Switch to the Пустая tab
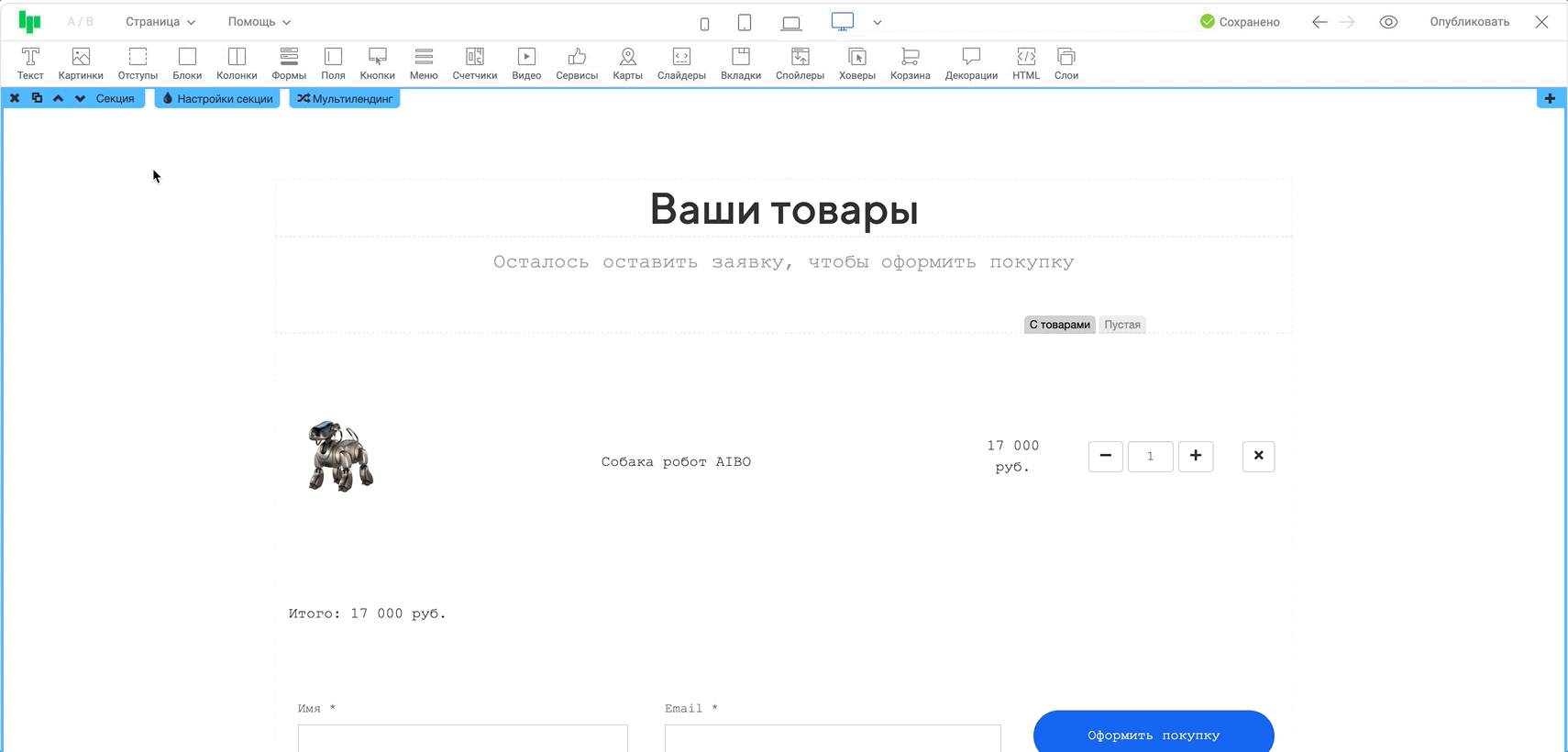The height and width of the screenshot is (752, 1568). [1122, 325]
